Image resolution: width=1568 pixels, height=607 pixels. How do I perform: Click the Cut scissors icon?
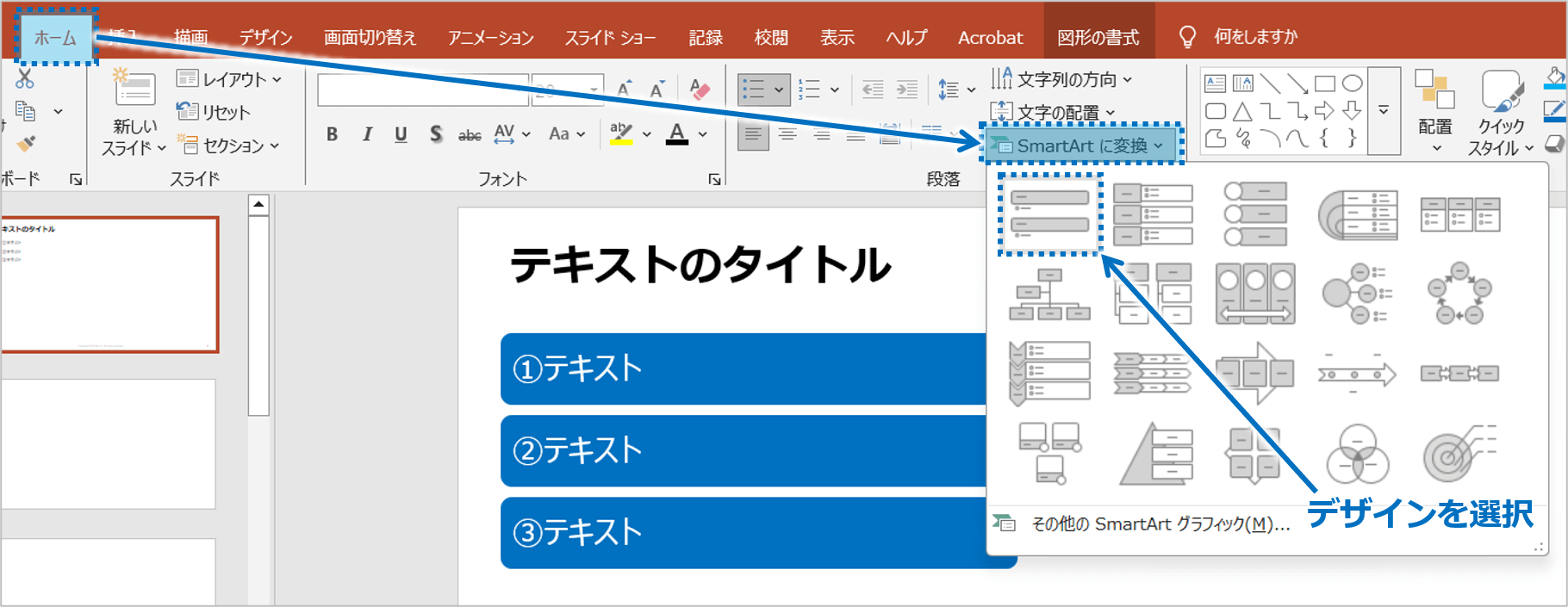click(25, 78)
